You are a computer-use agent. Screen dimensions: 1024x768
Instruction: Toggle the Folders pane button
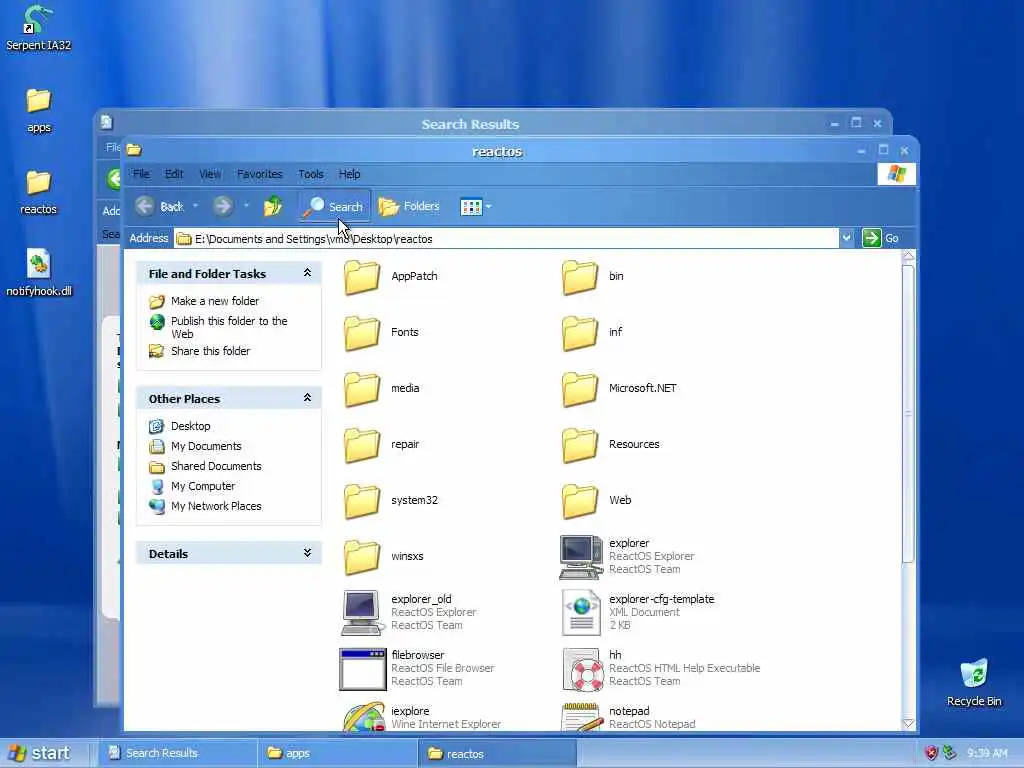point(409,206)
